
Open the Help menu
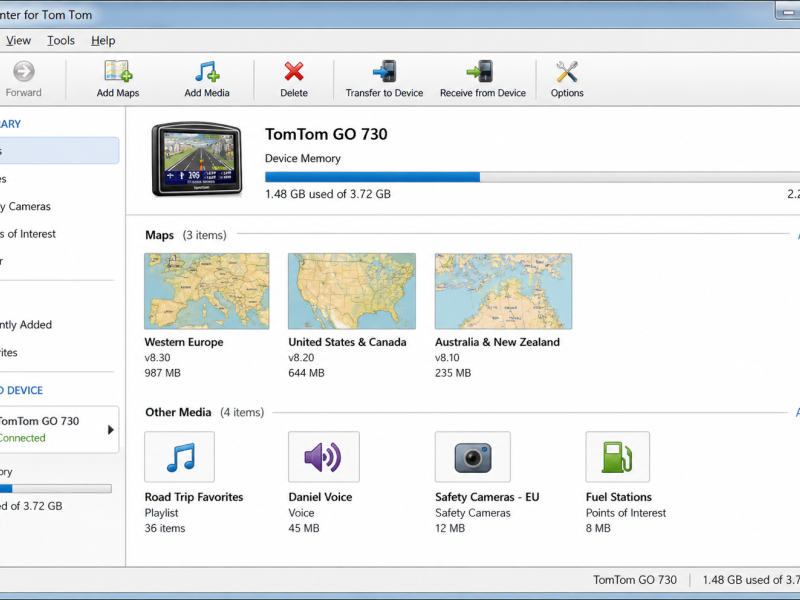point(103,40)
